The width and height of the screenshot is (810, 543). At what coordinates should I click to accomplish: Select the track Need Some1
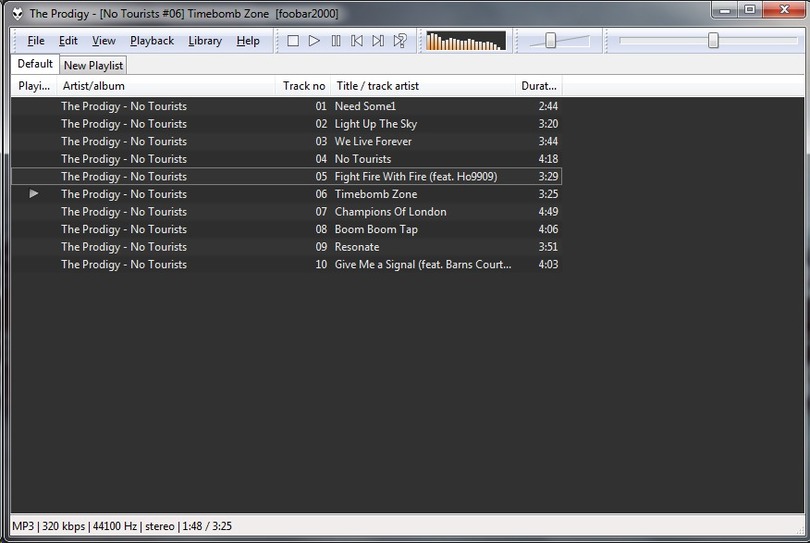[x=287, y=106]
